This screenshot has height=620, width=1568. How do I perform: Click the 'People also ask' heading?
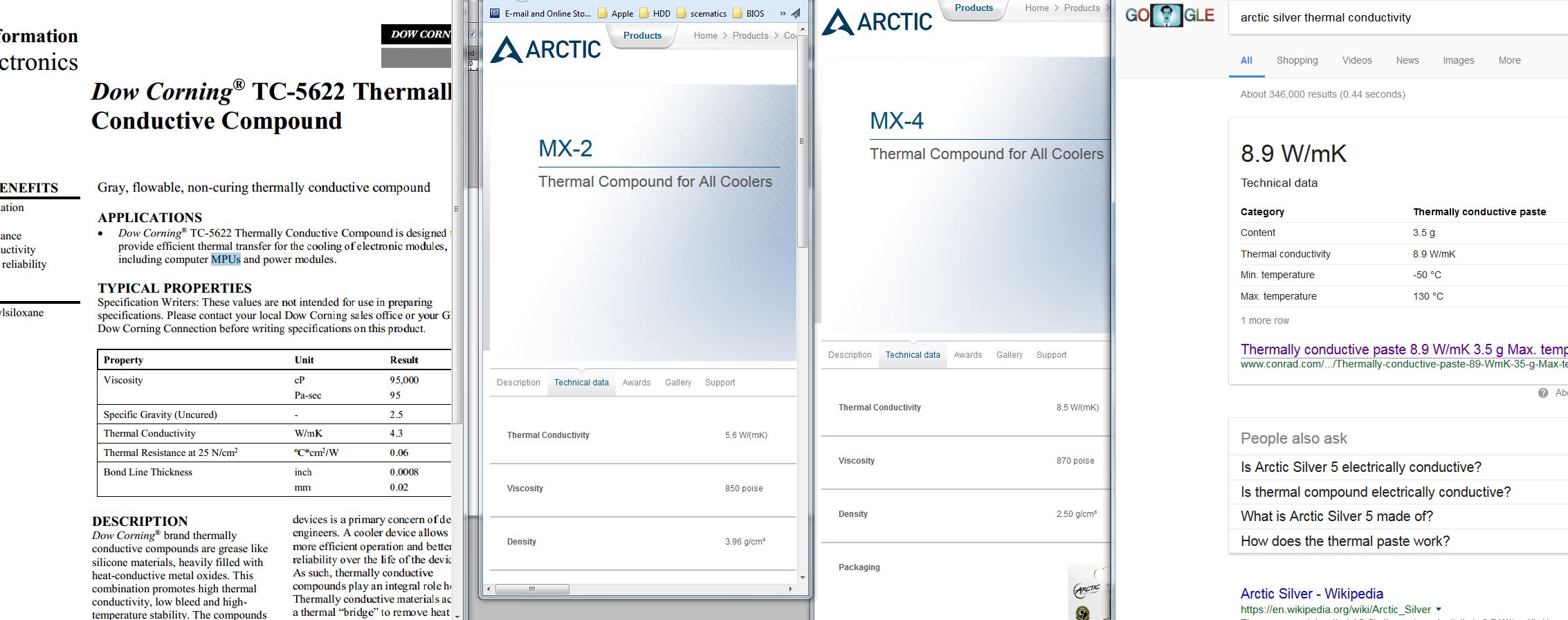[1293, 439]
